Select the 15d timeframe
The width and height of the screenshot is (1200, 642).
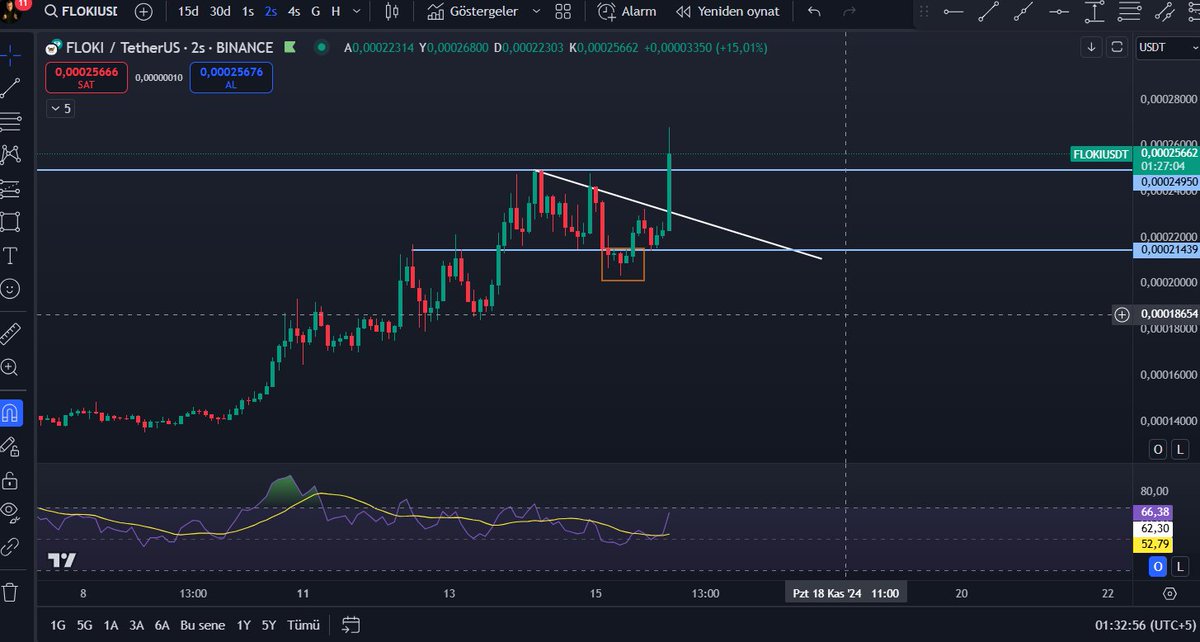tap(187, 12)
